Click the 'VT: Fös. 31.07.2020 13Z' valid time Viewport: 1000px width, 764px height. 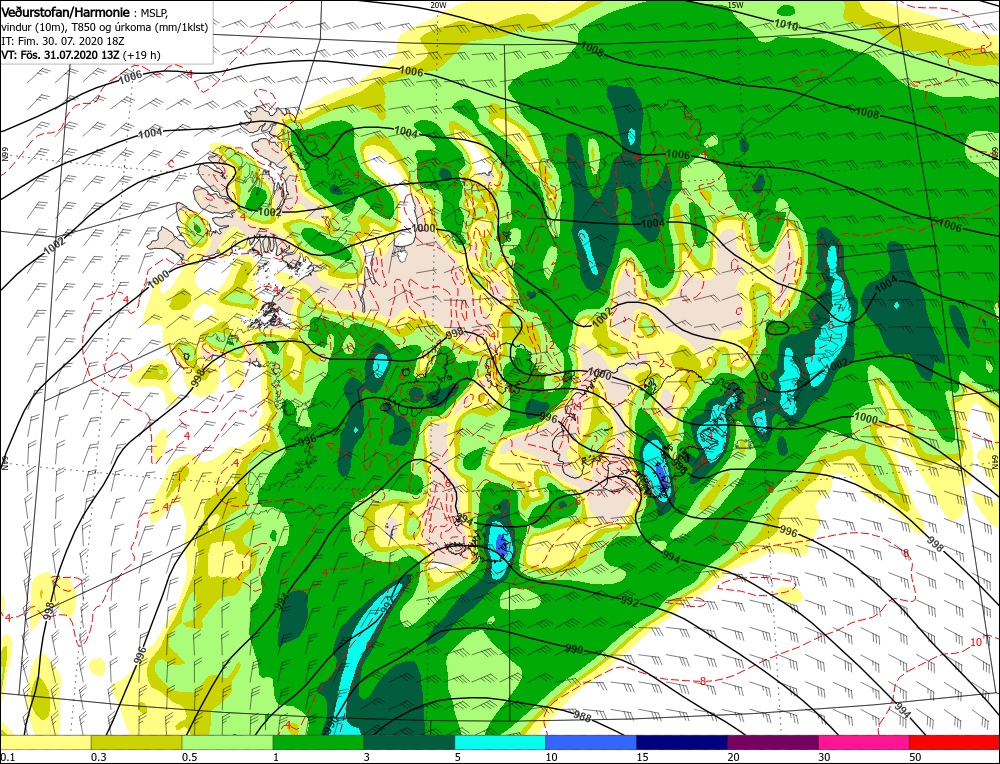(x=61, y=55)
